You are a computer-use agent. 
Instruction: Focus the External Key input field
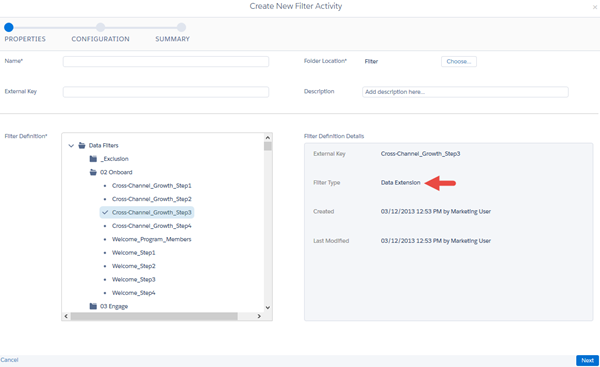click(166, 92)
